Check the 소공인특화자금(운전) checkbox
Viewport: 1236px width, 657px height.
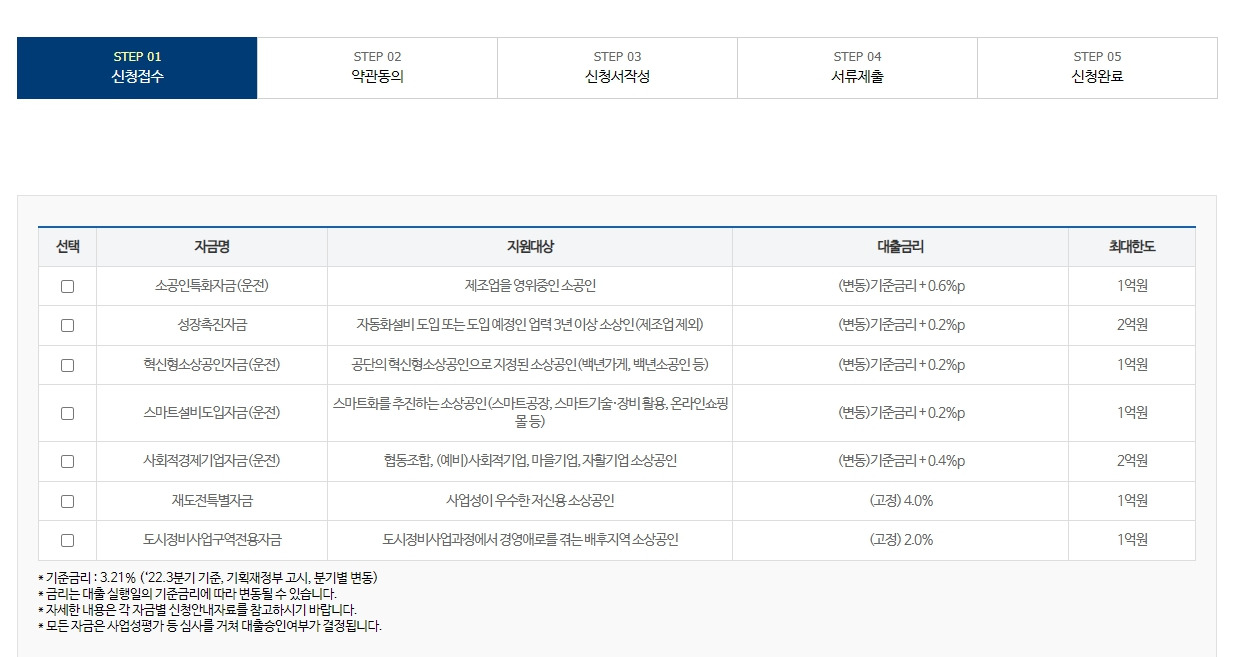click(67, 286)
